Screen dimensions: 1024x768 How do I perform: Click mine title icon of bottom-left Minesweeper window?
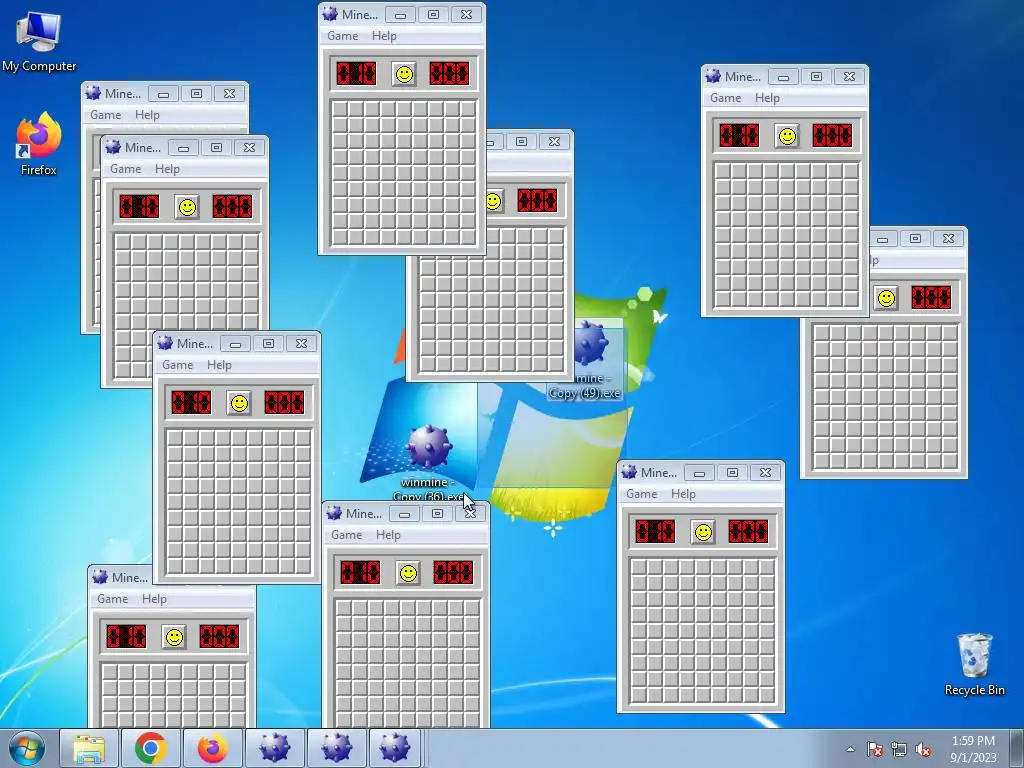(x=100, y=577)
